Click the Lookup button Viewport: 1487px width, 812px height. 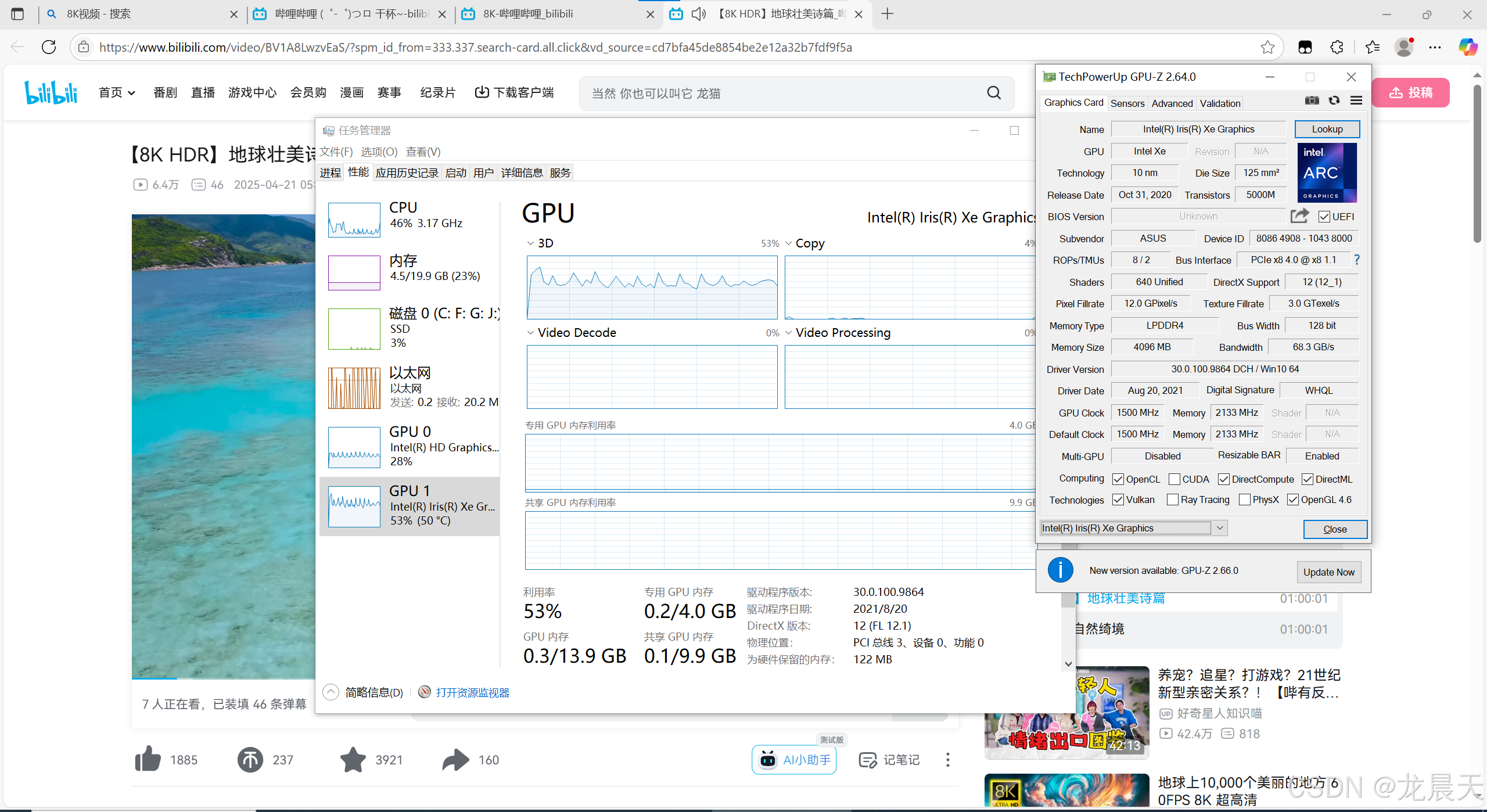[x=1327, y=129]
